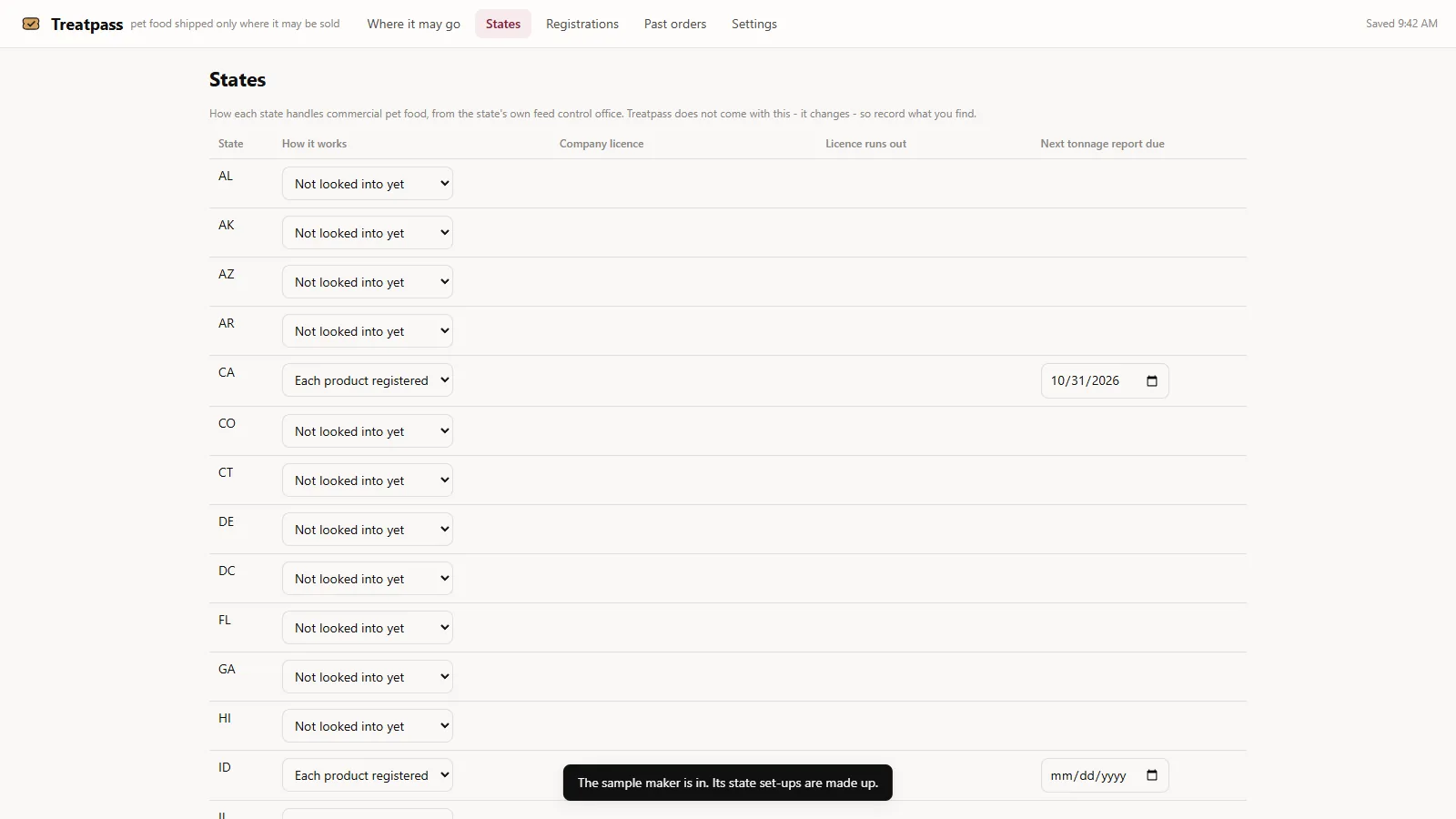1456x819 pixels.
Task: Open the Settings tab
Action: pyautogui.click(x=754, y=24)
